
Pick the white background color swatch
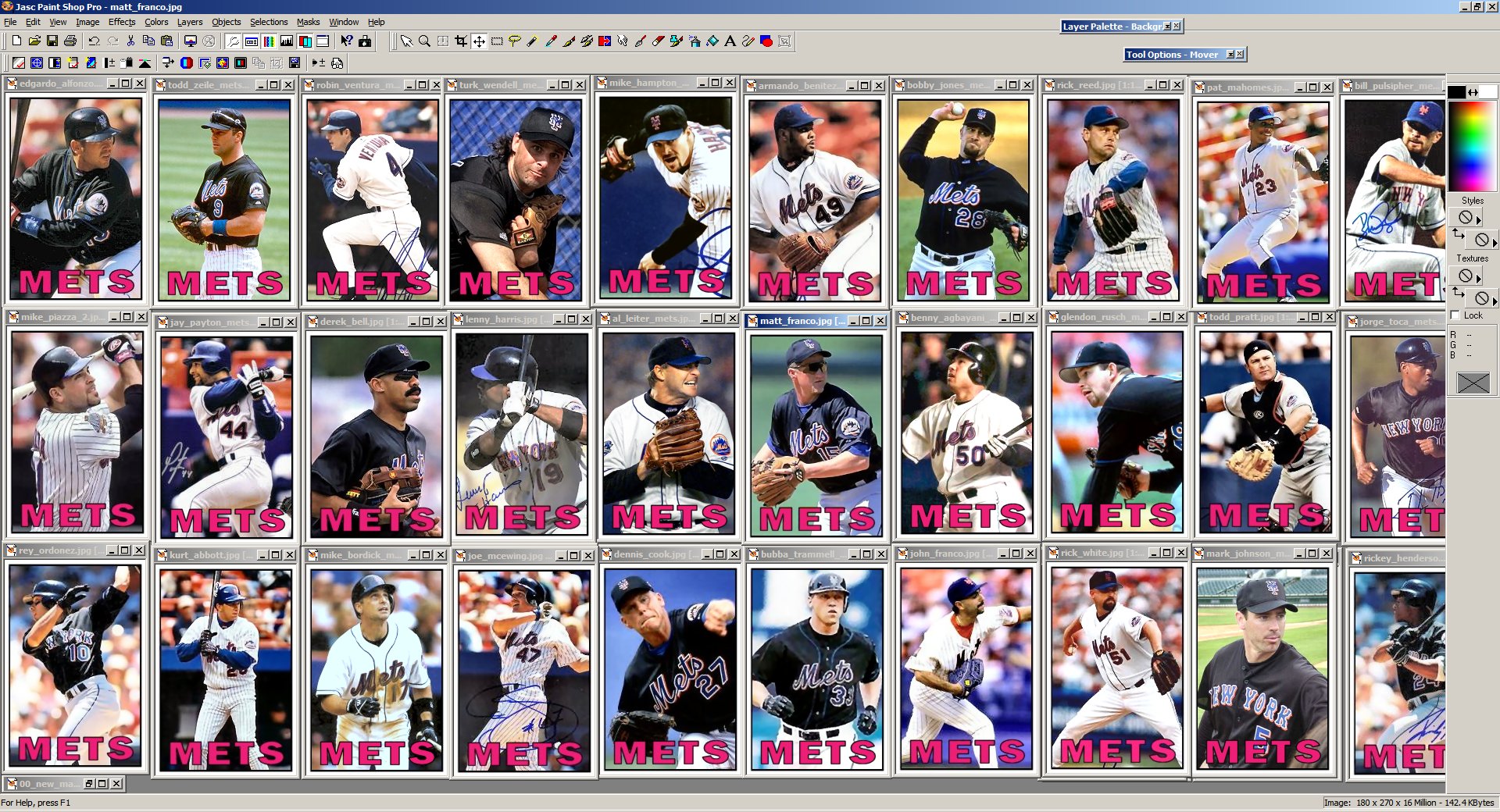1487,92
